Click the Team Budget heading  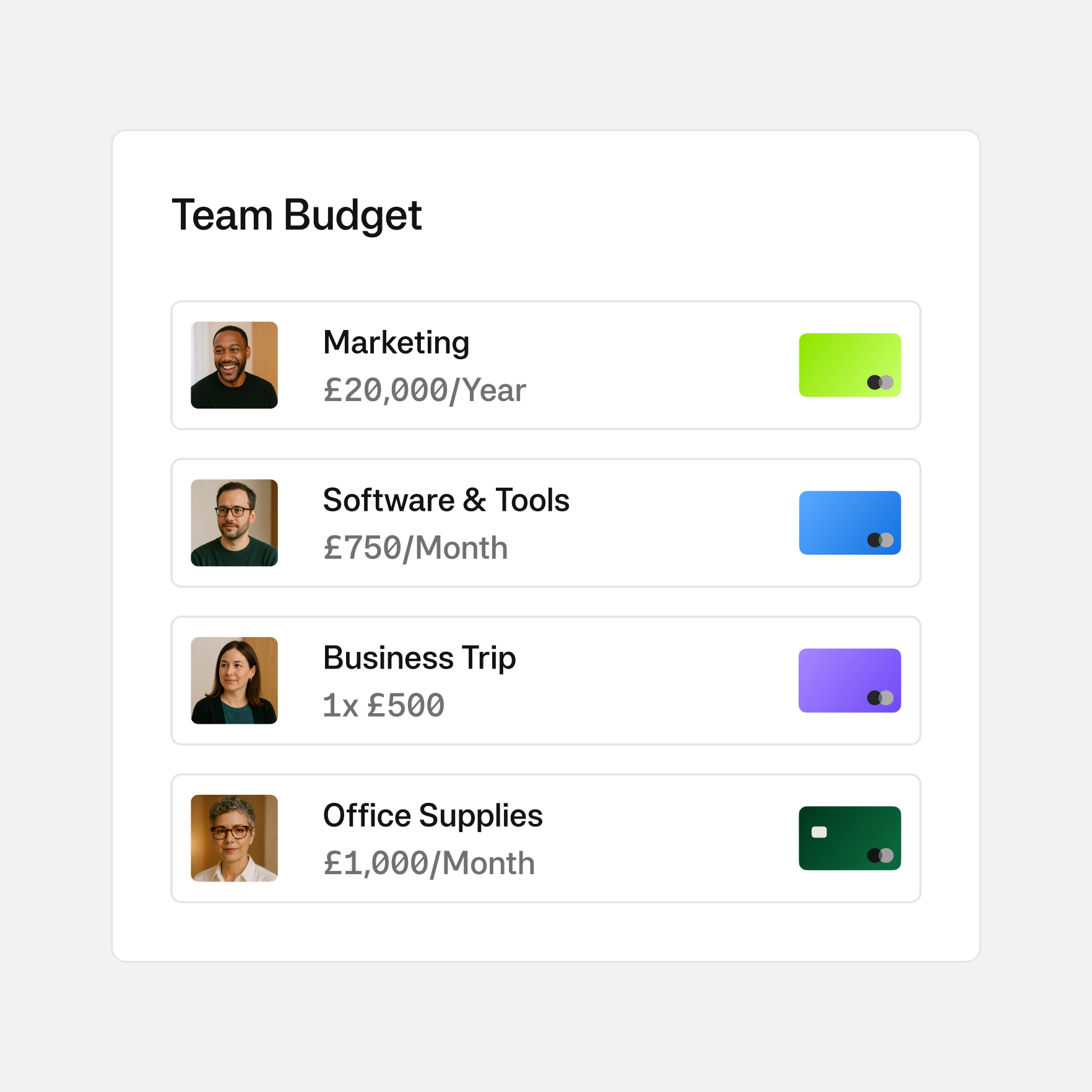pyautogui.click(x=297, y=216)
